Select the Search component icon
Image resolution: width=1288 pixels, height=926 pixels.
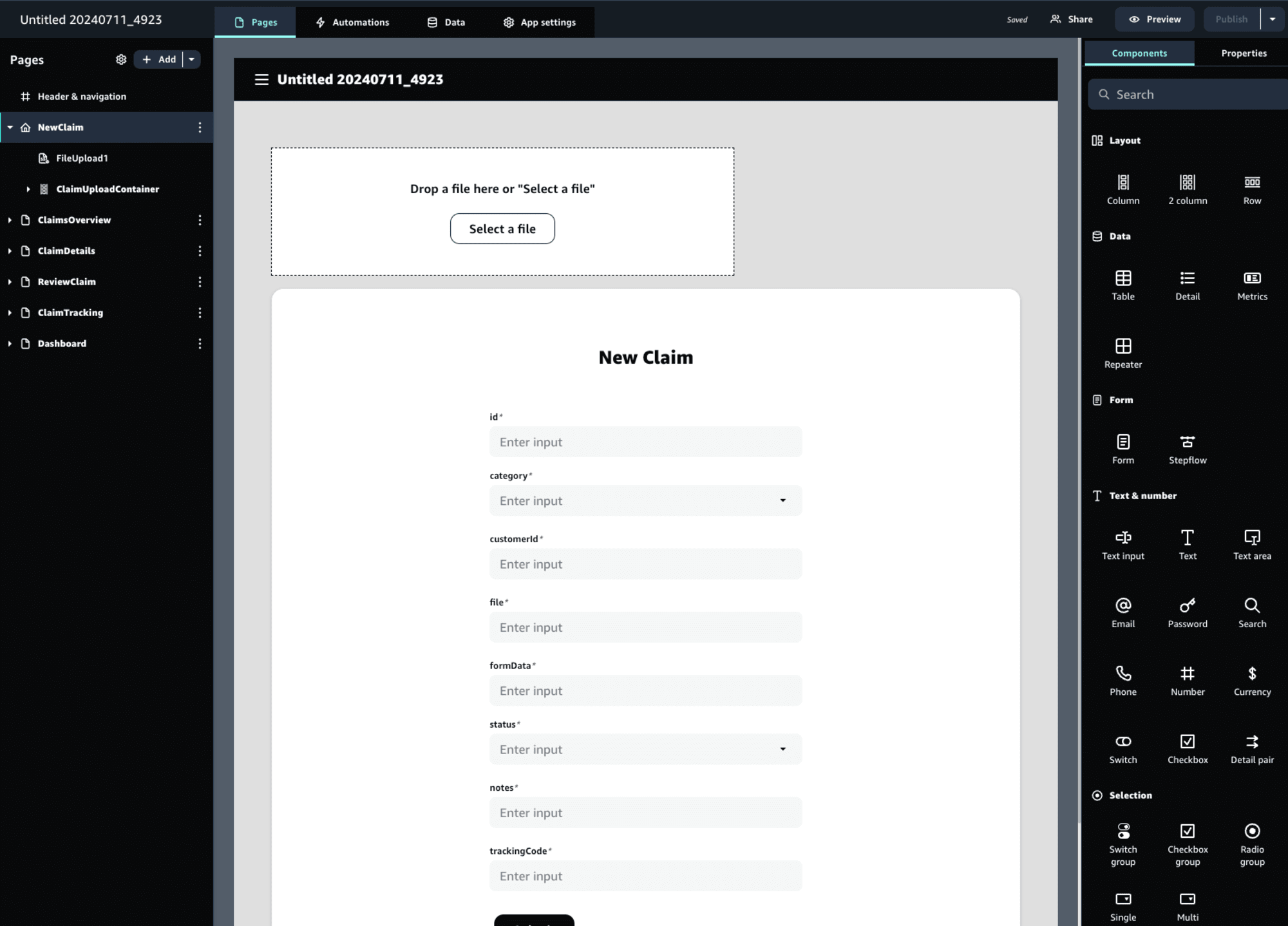1252,605
